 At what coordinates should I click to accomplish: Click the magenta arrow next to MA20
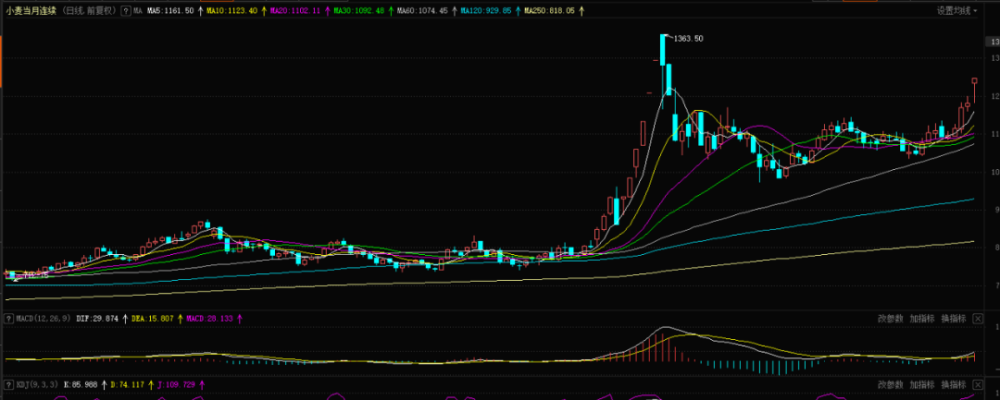point(328,11)
